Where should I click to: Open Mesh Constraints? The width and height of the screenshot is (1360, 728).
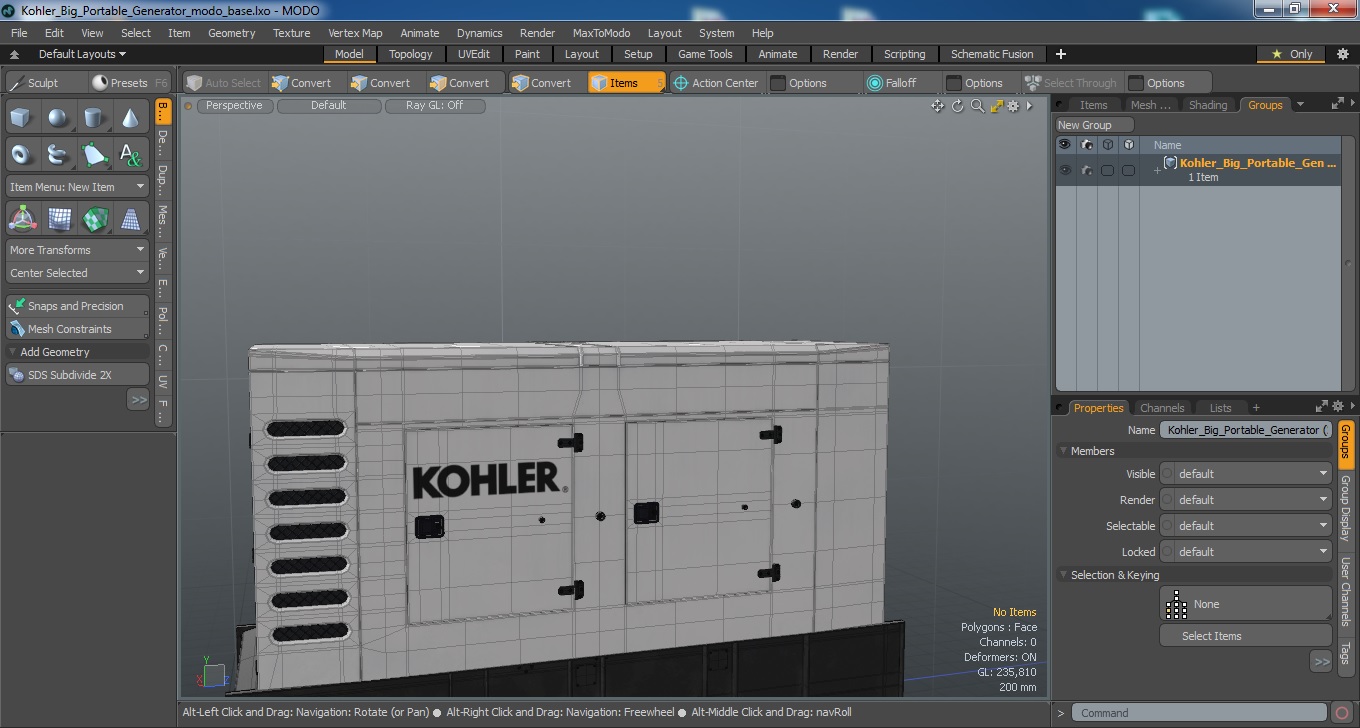click(77, 329)
